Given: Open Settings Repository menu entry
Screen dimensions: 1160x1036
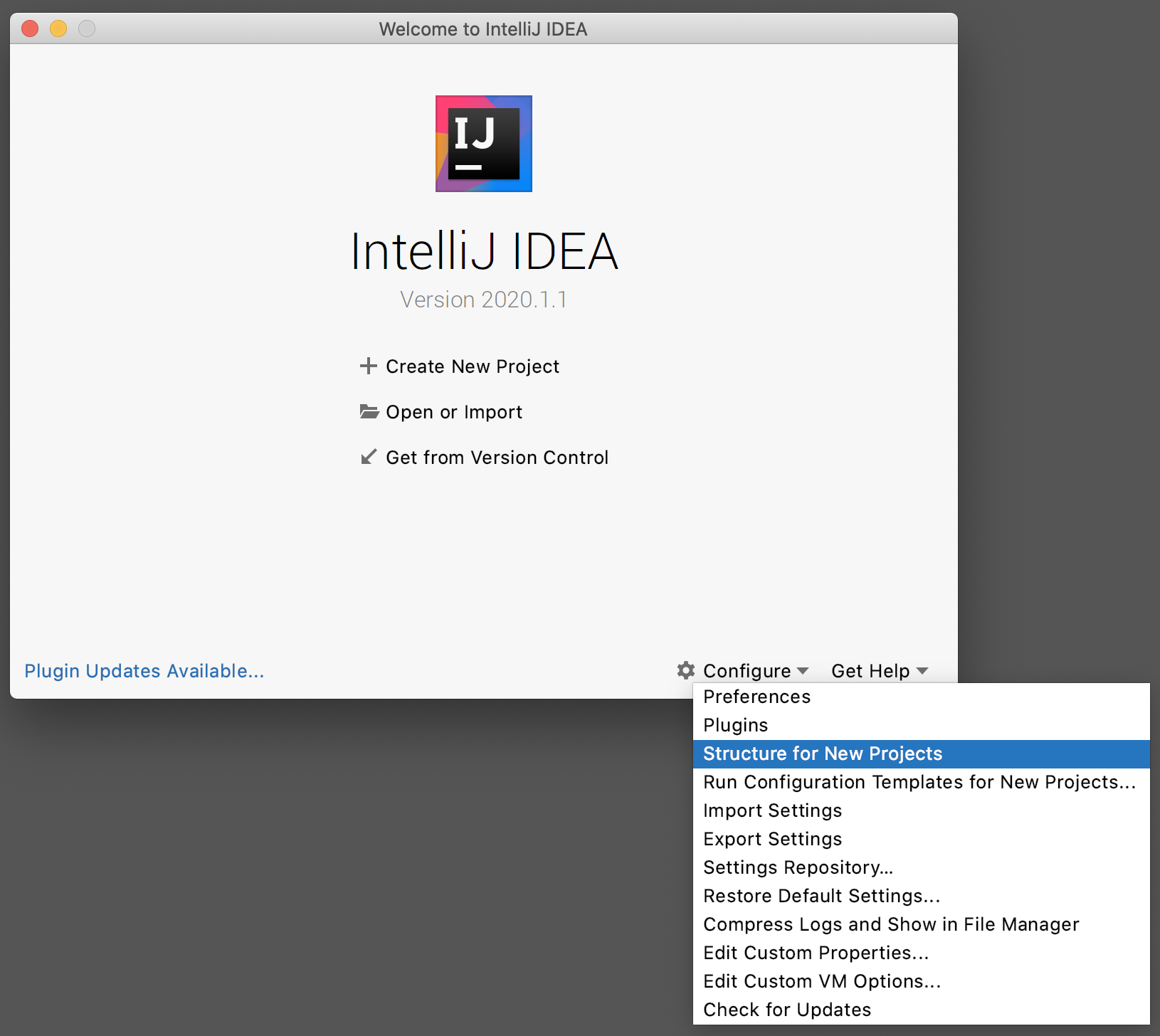Looking at the screenshot, I should (x=798, y=867).
